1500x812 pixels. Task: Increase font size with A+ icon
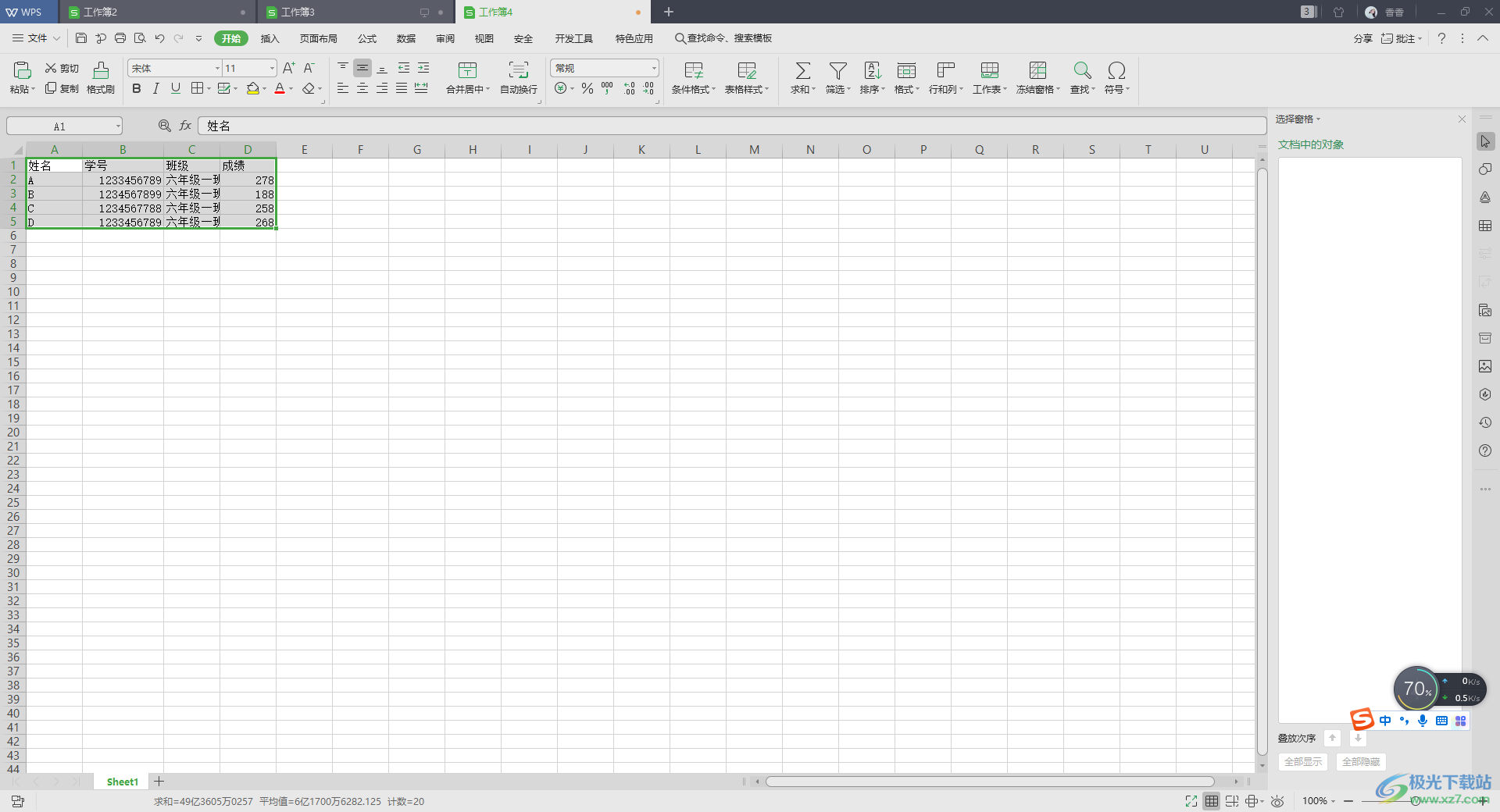289,68
